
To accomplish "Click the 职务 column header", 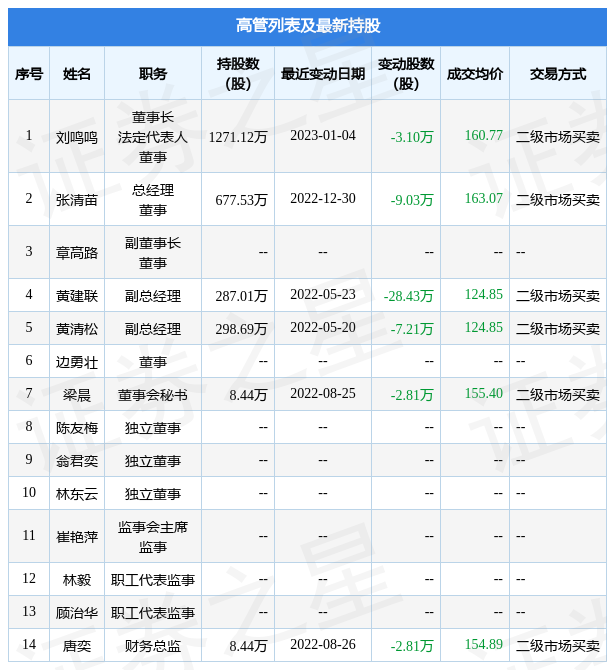I will (x=152, y=74).
